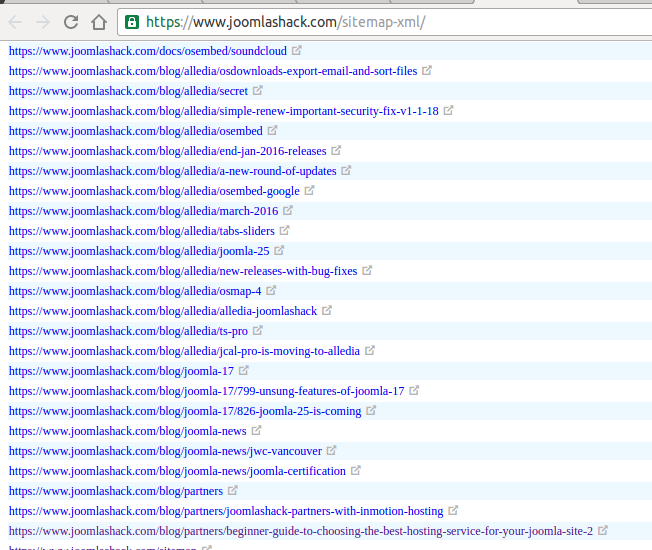This screenshot has height=550, width=652.
Task: Open external icon beside end-jan-2016-releases link
Action: [x=336, y=150]
